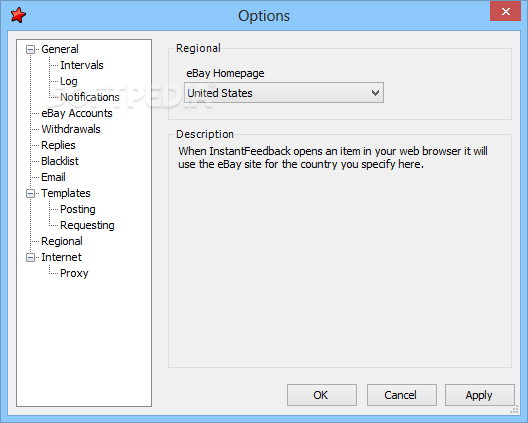Click the red star app icon
Viewport: 528px width, 423px height.
18,15
